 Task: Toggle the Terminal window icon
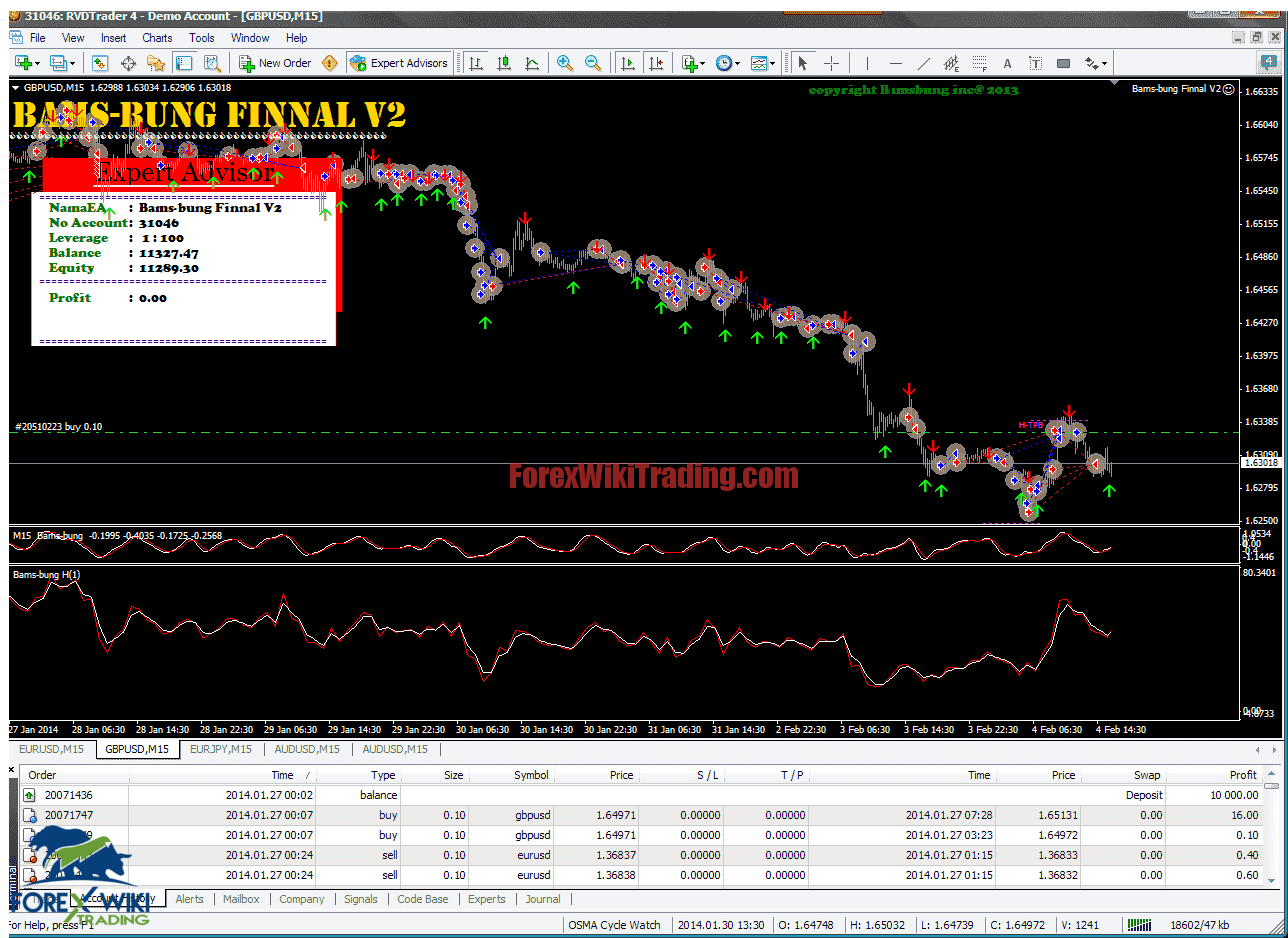click(x=184, y=63)
